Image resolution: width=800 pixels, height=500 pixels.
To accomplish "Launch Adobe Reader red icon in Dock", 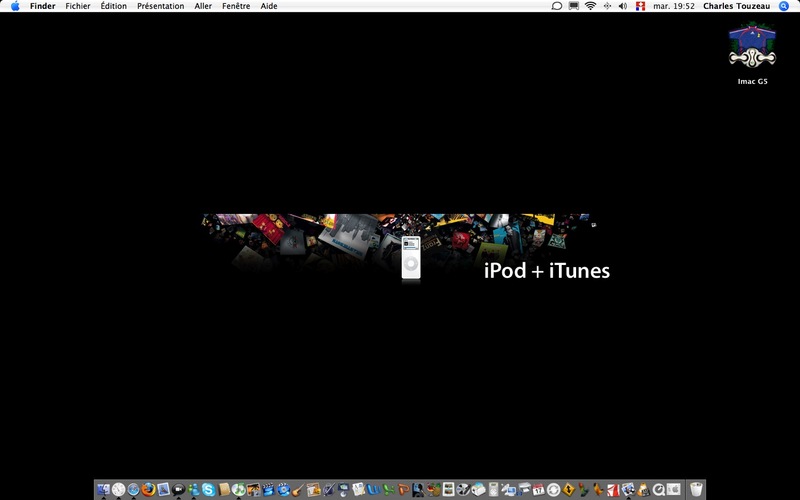I will (x=613, y=489).
